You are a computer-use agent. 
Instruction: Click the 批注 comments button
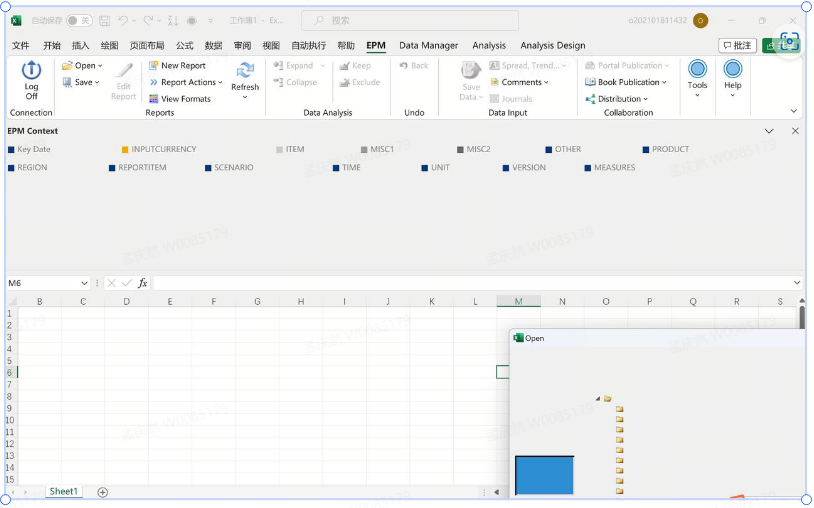(x=737, y=46)
